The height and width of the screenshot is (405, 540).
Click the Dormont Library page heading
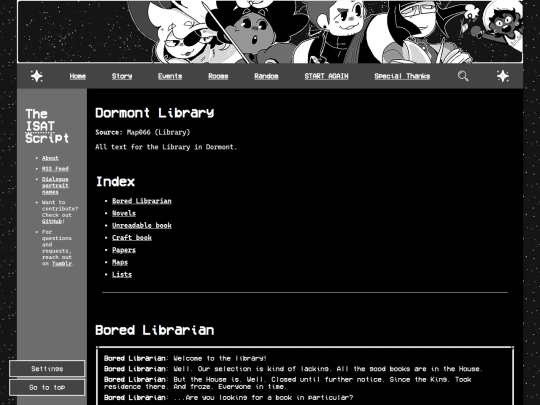pyautogui.click(x=155, y=113)
